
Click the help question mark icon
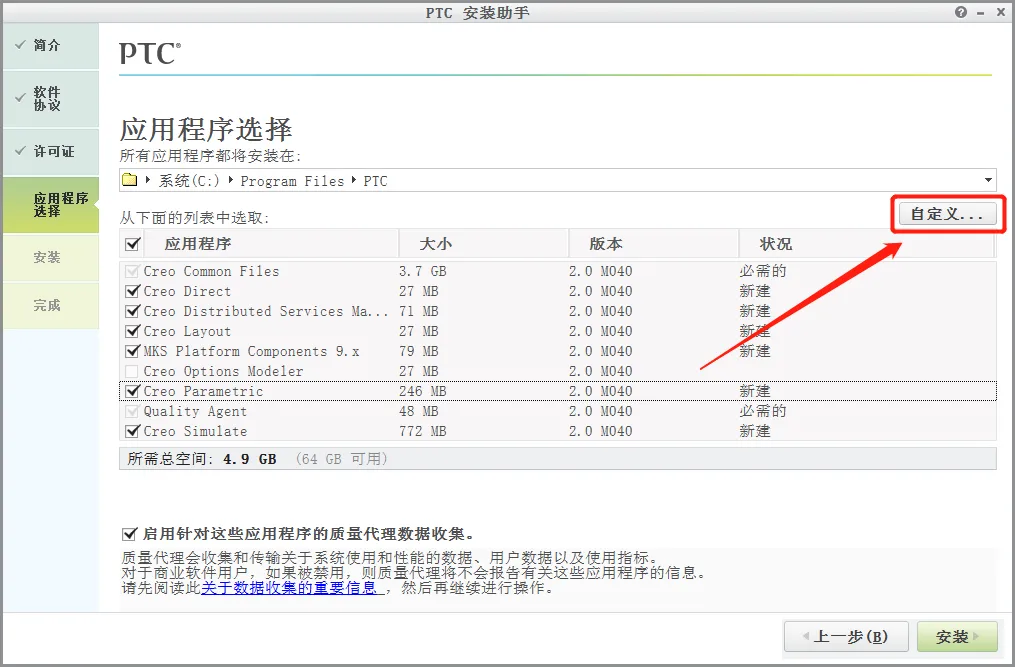(961, 12)
